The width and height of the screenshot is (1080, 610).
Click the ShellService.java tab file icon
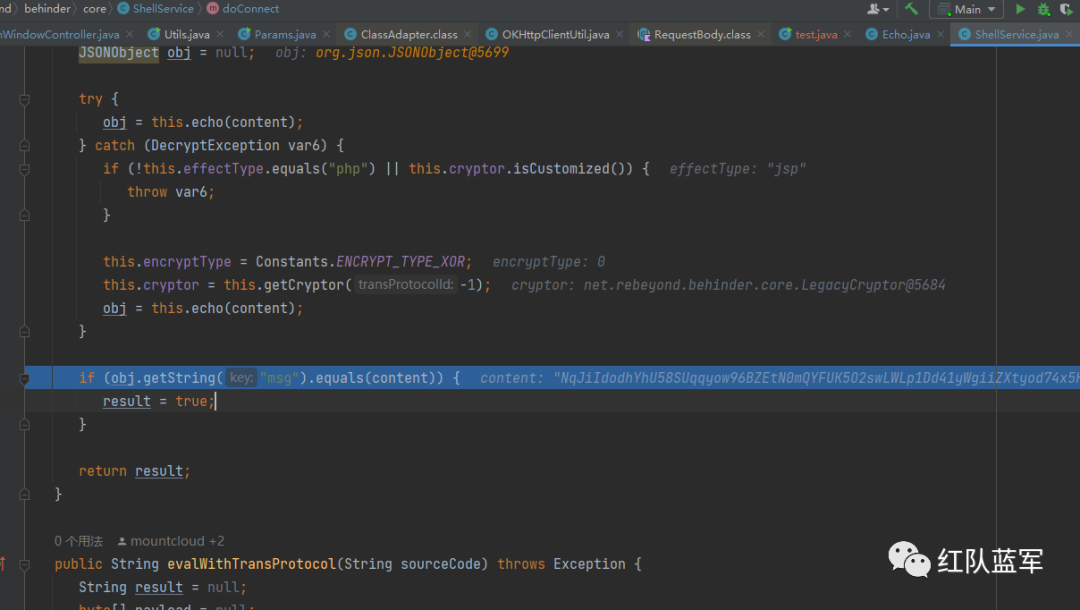(x=964, y=34)
